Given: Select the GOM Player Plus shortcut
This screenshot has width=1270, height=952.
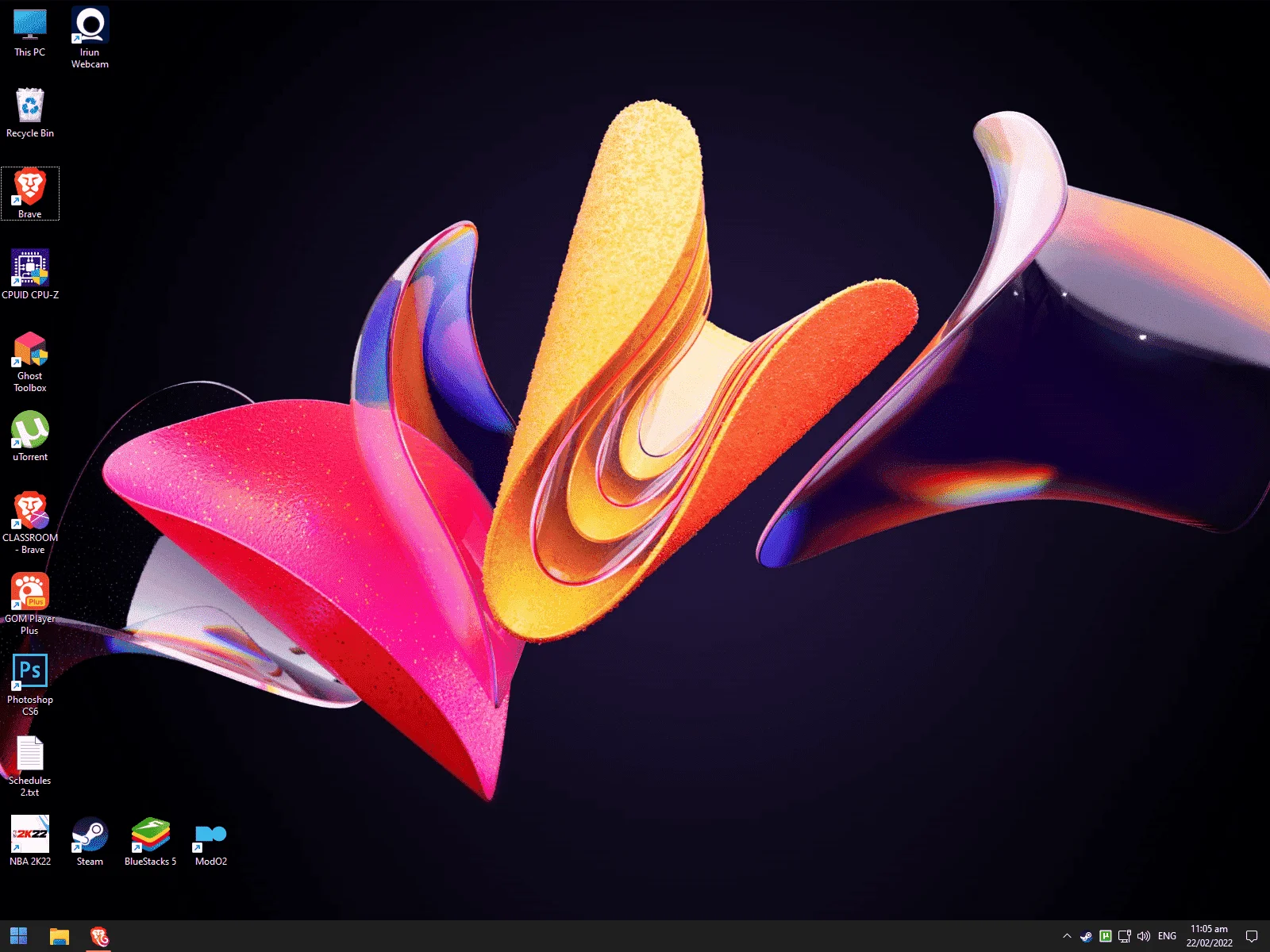Looking at the screenshot, I should (x=30, y=605).
